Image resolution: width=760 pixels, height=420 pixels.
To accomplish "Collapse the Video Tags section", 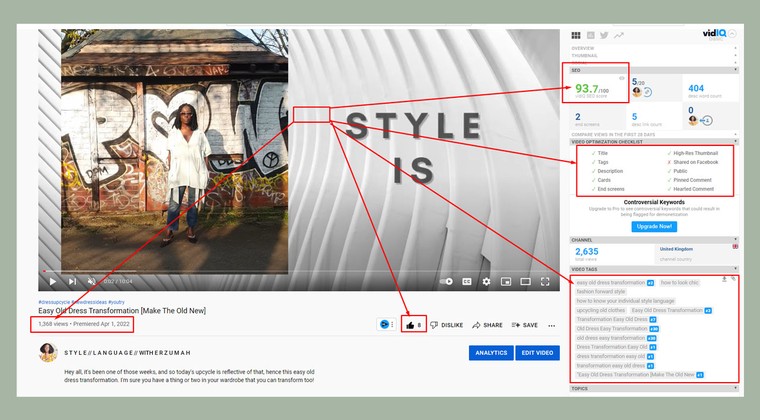I will [x=735, y=270].
